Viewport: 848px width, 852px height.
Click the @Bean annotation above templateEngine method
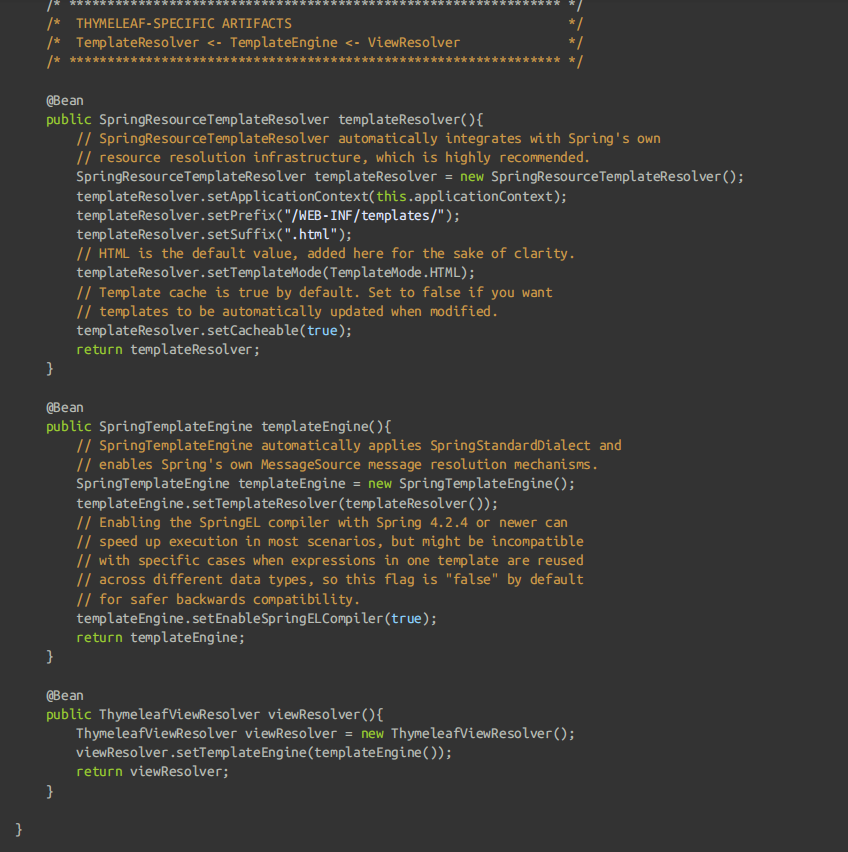pos(64,407)
